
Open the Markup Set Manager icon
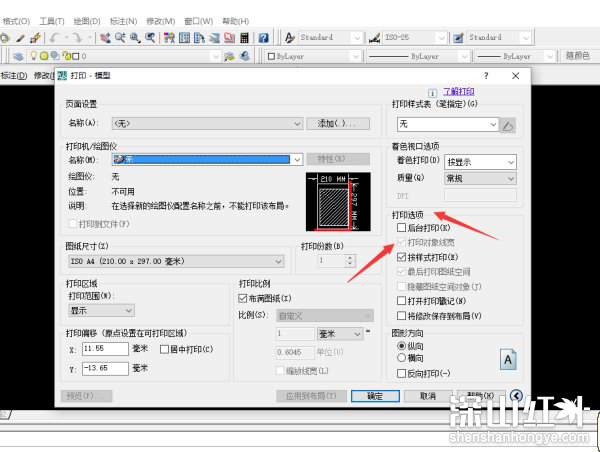click(229, 38)
